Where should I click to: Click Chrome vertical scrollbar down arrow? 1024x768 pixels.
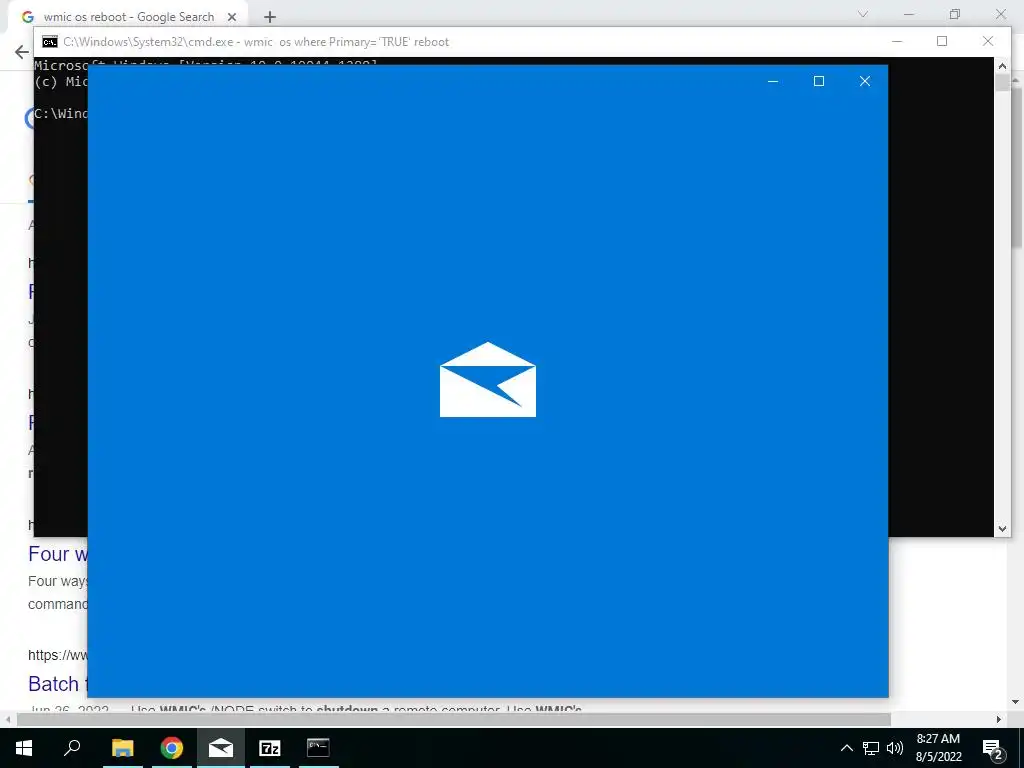(x=1016, y=702)
